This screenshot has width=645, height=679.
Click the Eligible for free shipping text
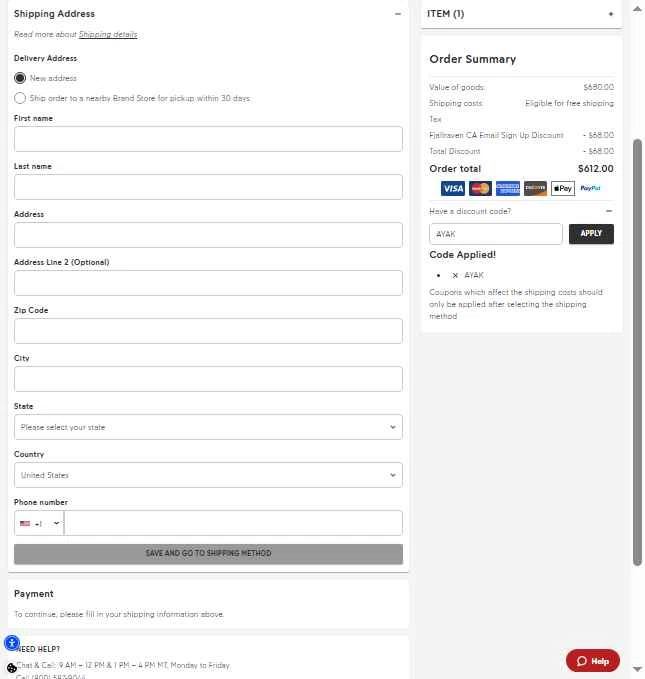[569, 103]
